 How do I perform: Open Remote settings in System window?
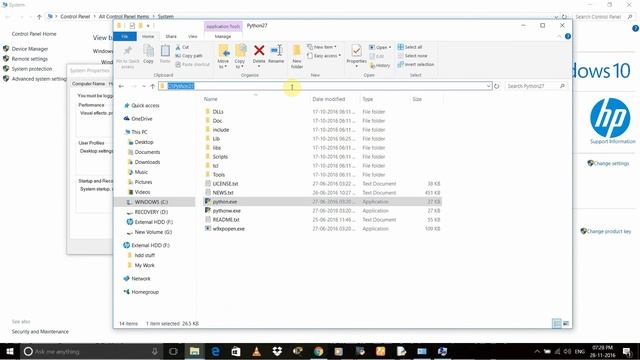click(x=29, y=59)
